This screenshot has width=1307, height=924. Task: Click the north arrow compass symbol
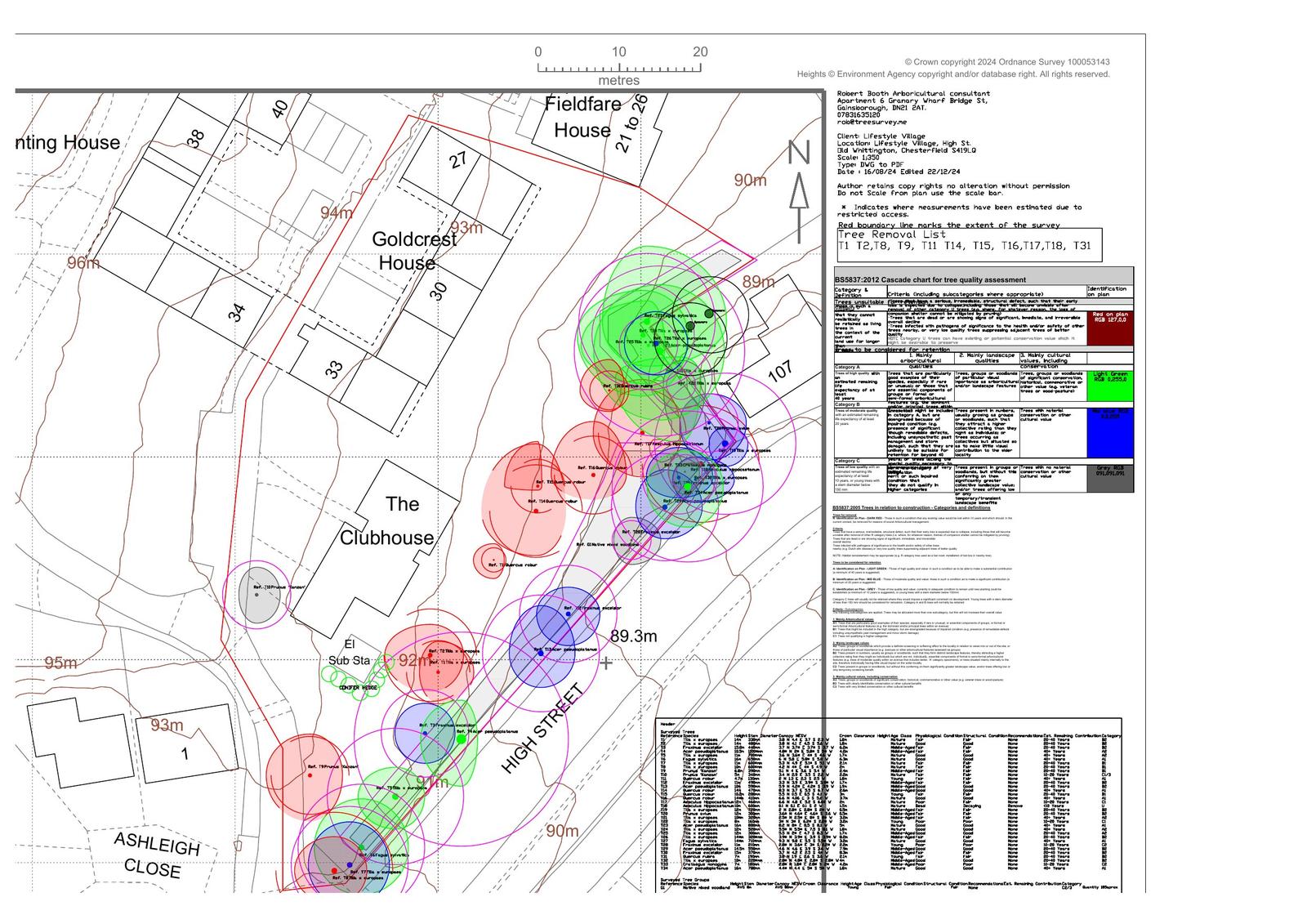(x=799, y=192)
